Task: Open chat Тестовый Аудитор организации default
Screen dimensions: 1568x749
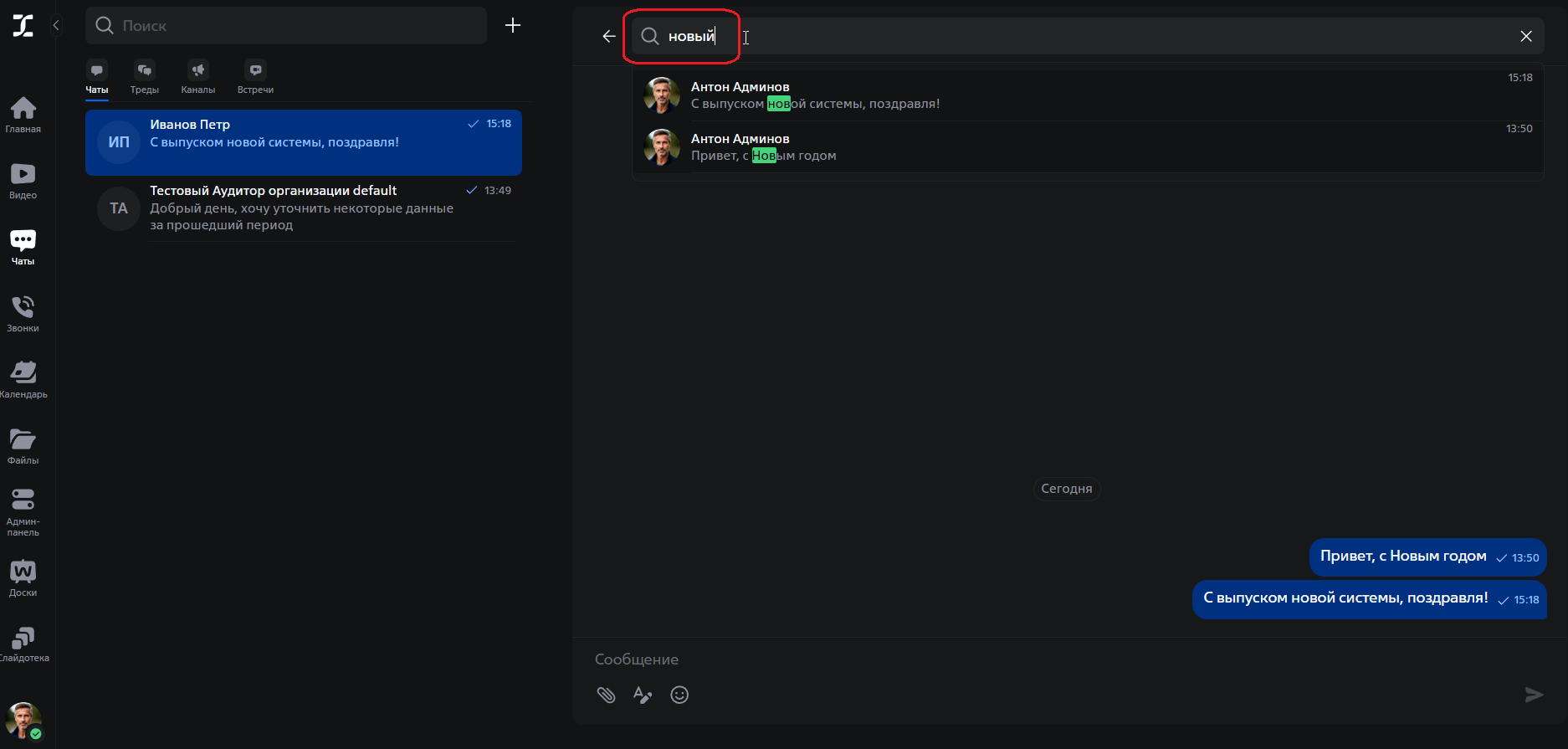Action: click(304, 208)
